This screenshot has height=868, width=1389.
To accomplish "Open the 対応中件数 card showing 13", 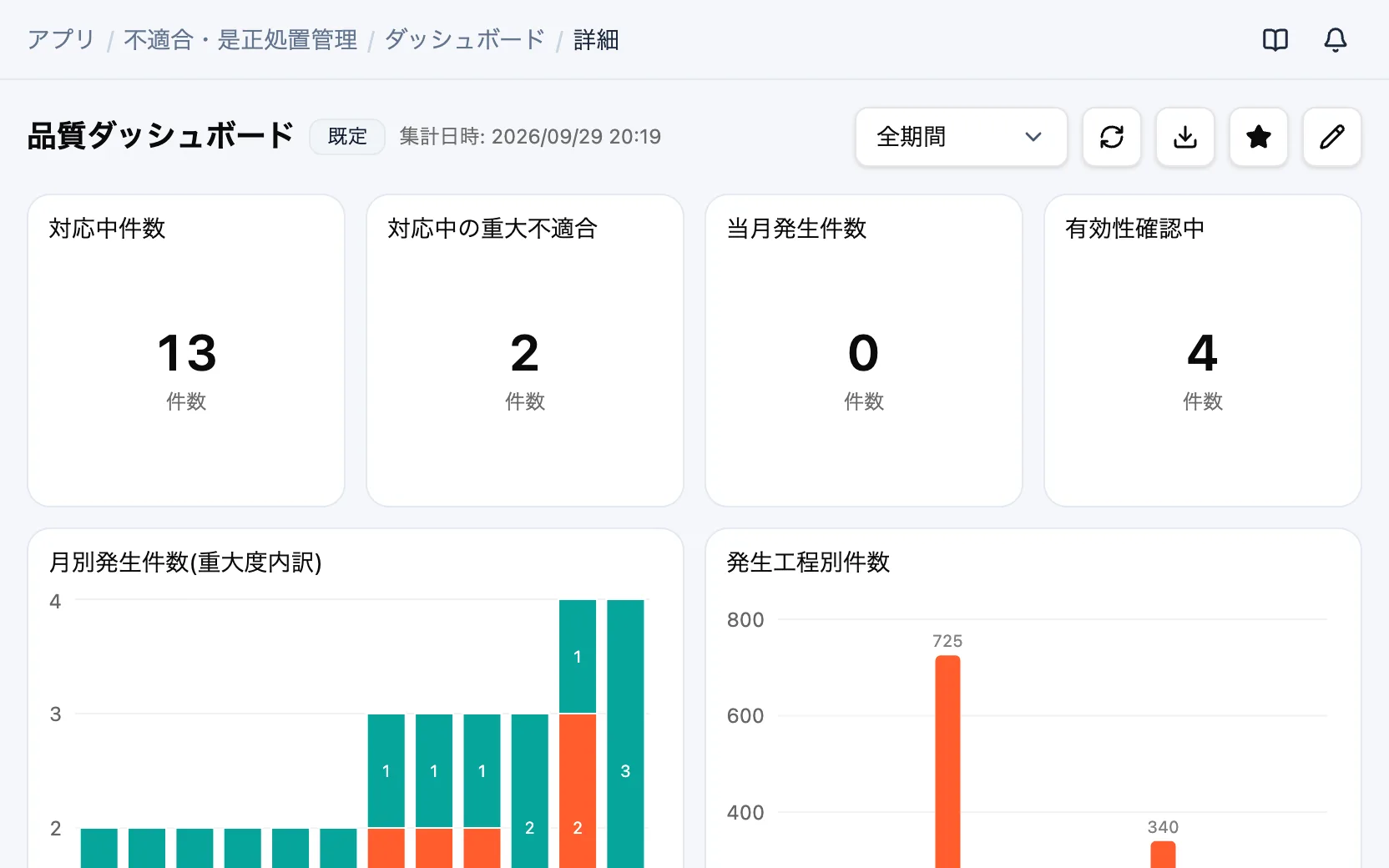I will (186, 351).
